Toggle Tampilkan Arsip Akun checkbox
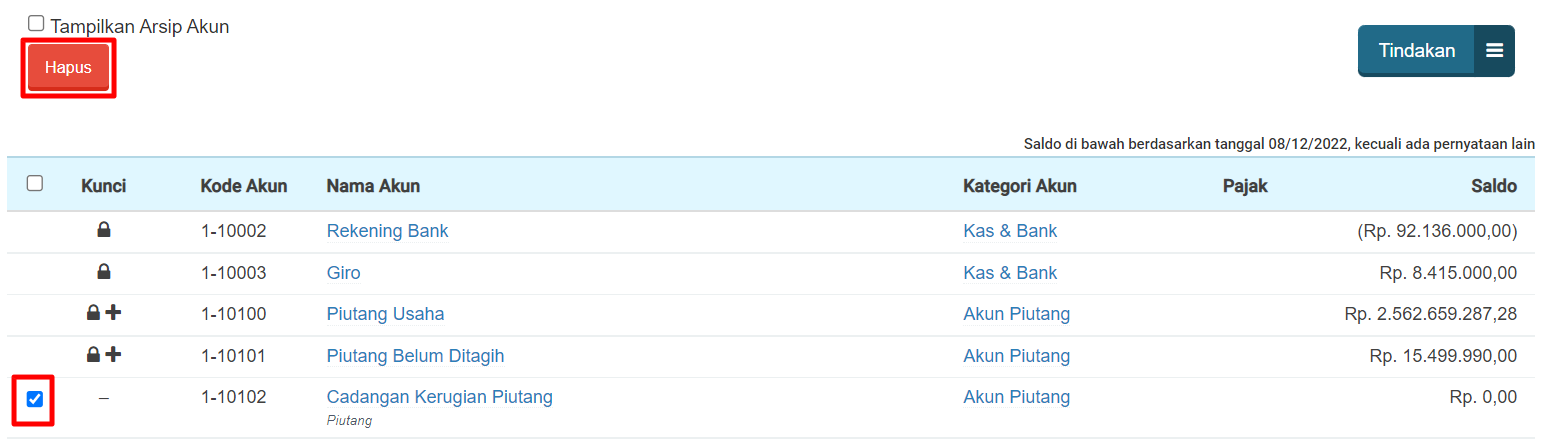The width and height of the screenshot is (1555, 440). click(x=36, y=24)
